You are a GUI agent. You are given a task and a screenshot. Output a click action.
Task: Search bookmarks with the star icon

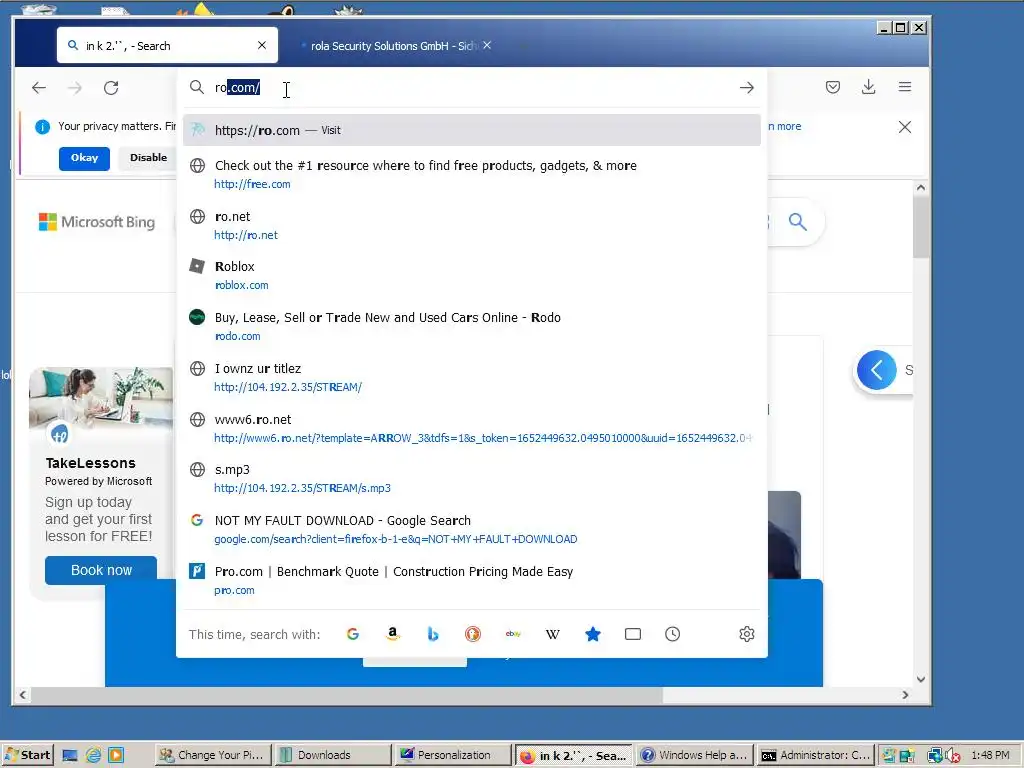[592, 634]
